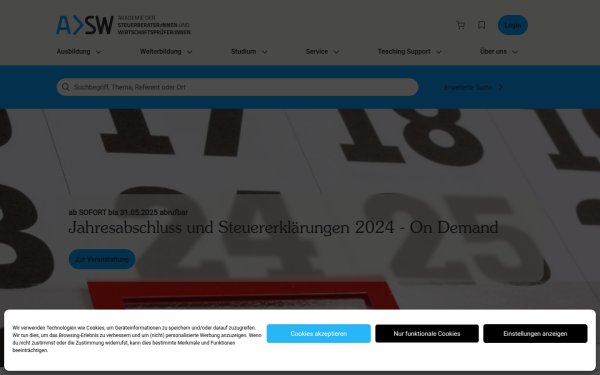
Task: Click the 'ab SOFORT bis 31.05.2025 abrufbar' text
Action: pos(128,212)
